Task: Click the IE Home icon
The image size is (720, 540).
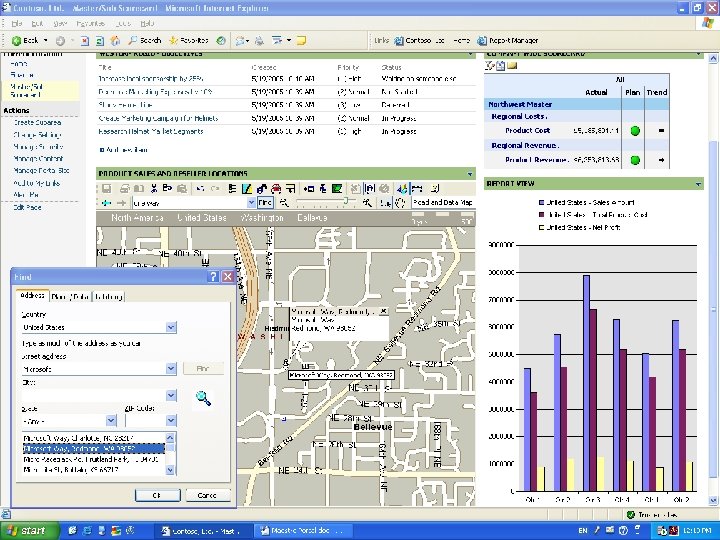Action: [x=115, y=41]
